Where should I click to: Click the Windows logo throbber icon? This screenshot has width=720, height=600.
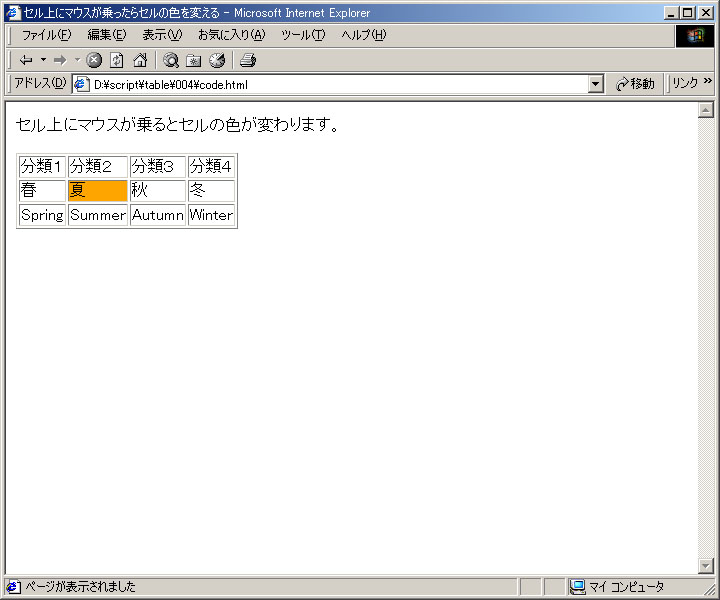tap(695, 36)
